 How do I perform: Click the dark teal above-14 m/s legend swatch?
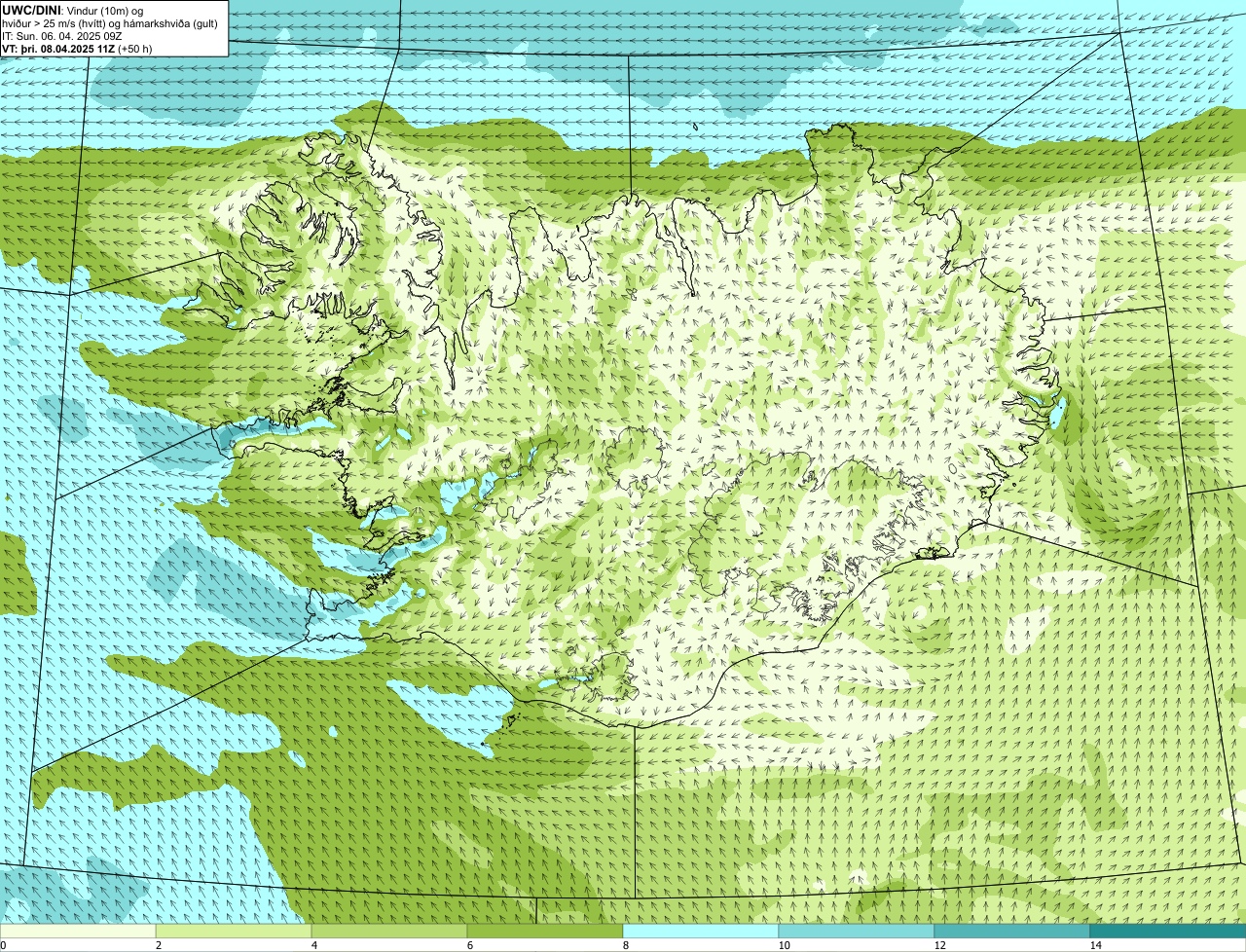click(1168, 931)
